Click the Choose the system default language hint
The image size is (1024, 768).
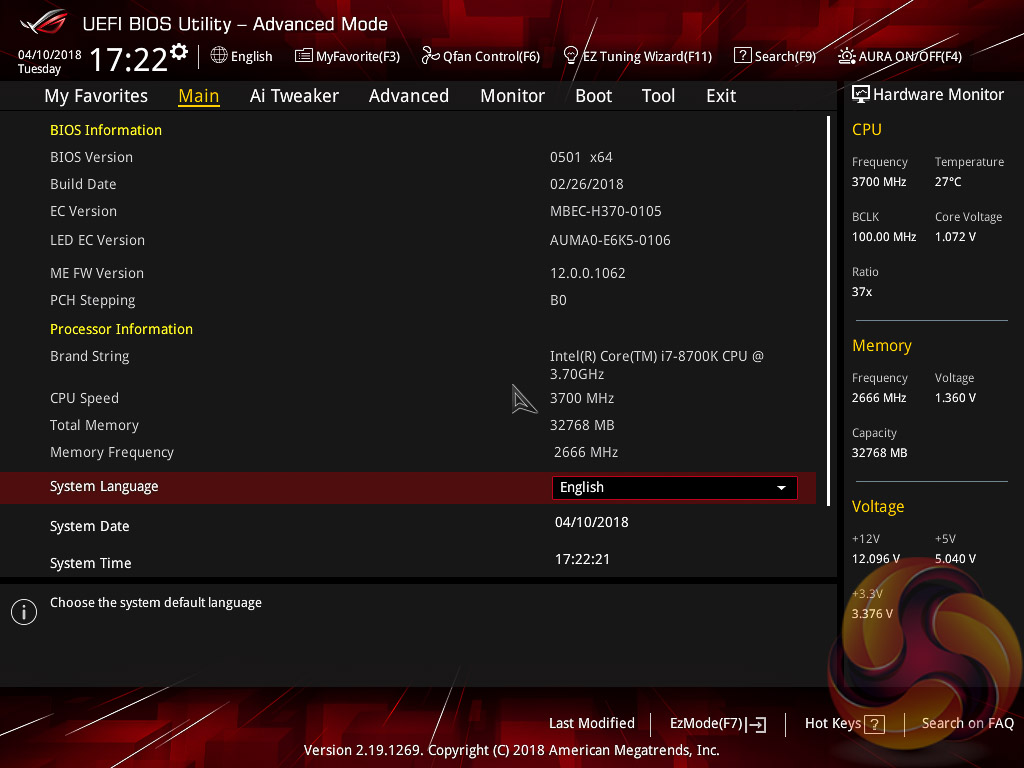[x=156, y=603]
